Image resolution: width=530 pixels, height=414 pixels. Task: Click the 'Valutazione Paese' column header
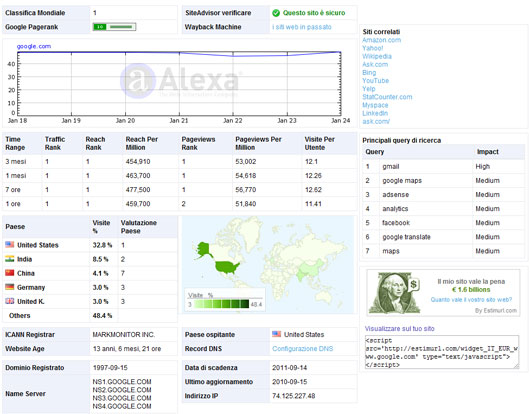[x=139, y=227]
